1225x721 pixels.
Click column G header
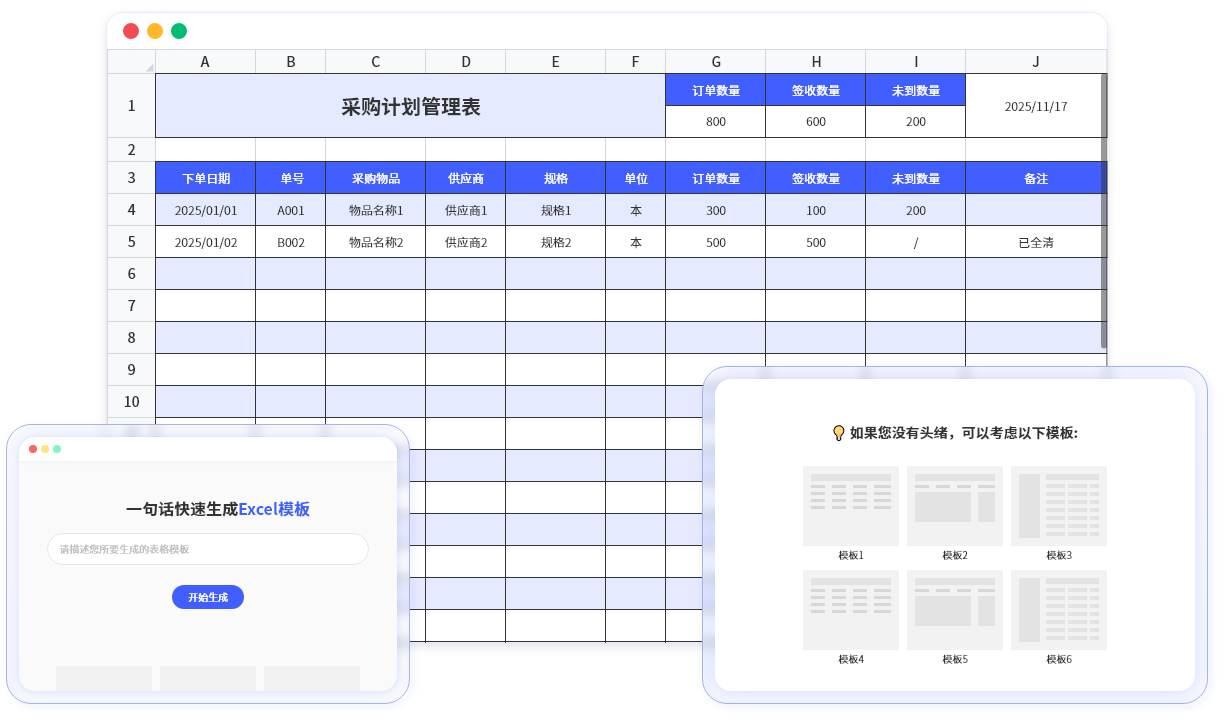pos(715,61)
